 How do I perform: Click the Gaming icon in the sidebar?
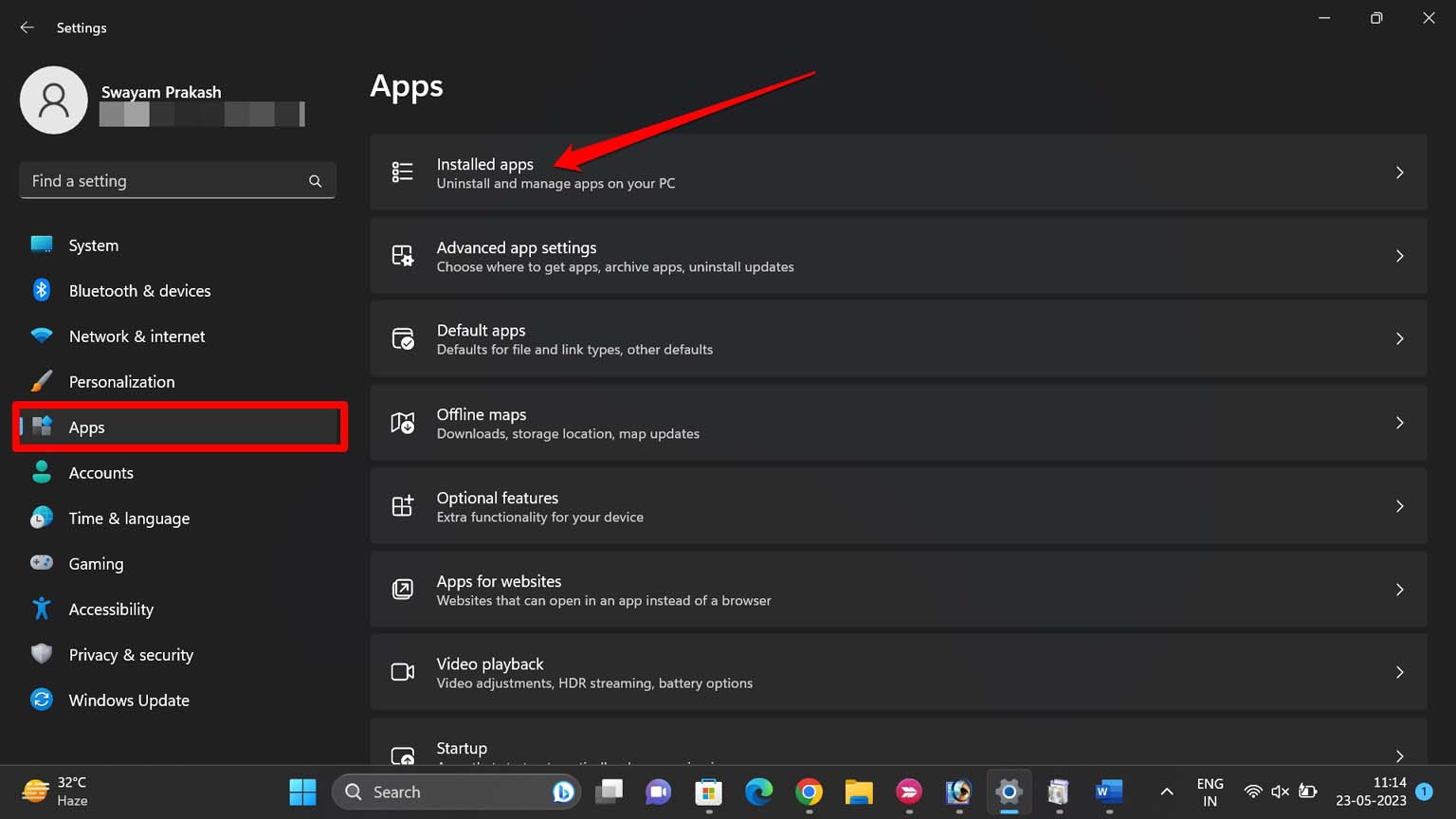42,563
